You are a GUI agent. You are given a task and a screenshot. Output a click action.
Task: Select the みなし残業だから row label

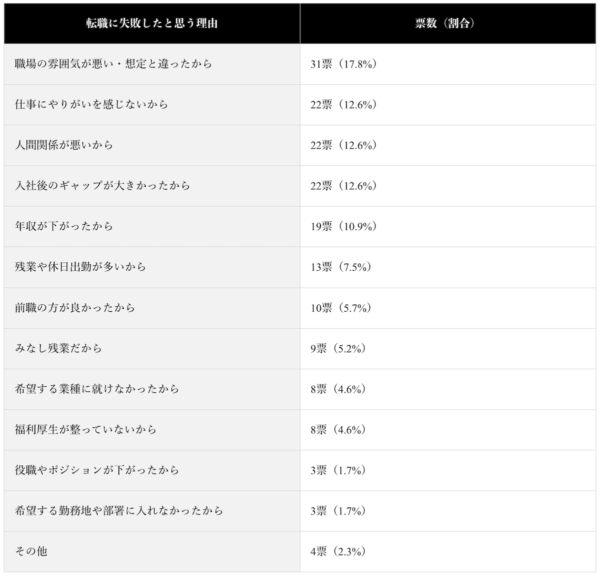click(58, 348)
